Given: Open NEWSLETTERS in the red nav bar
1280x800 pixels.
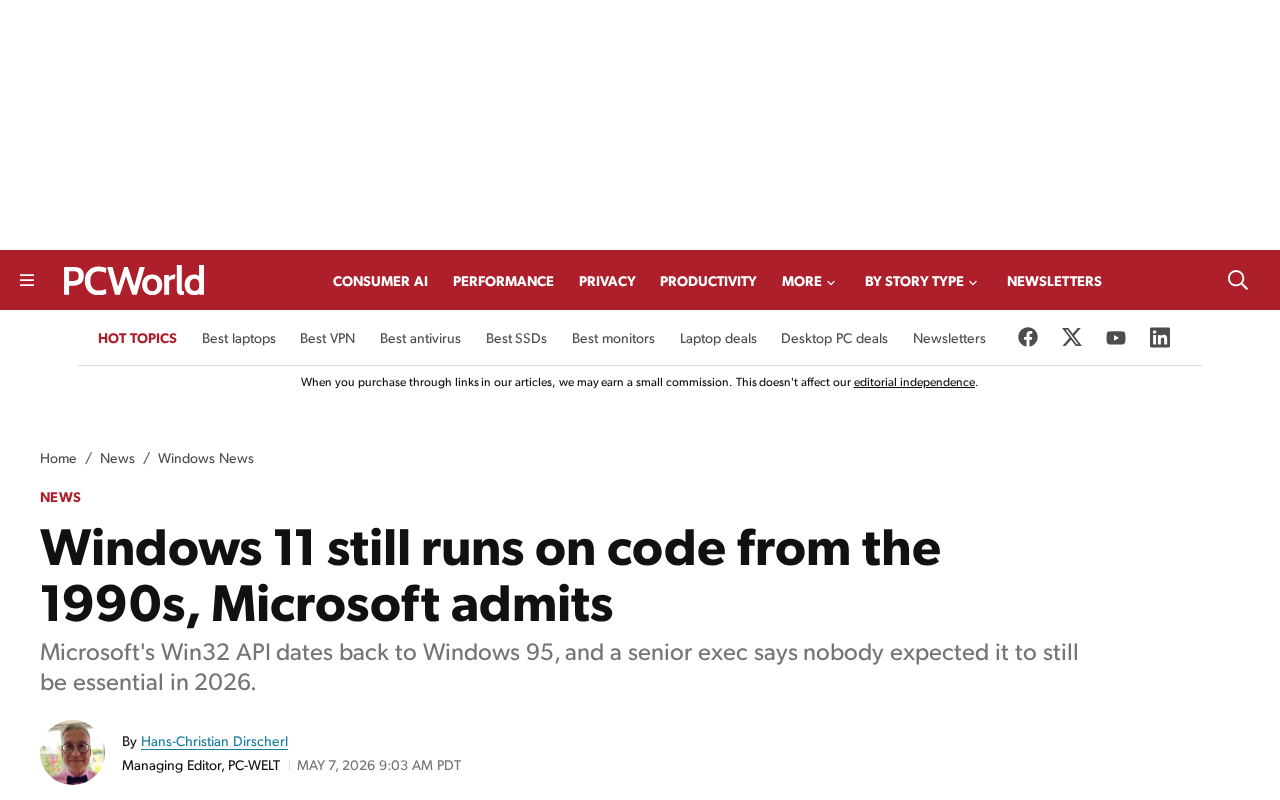Looking at the screenshot, I should click(1054, 282).
